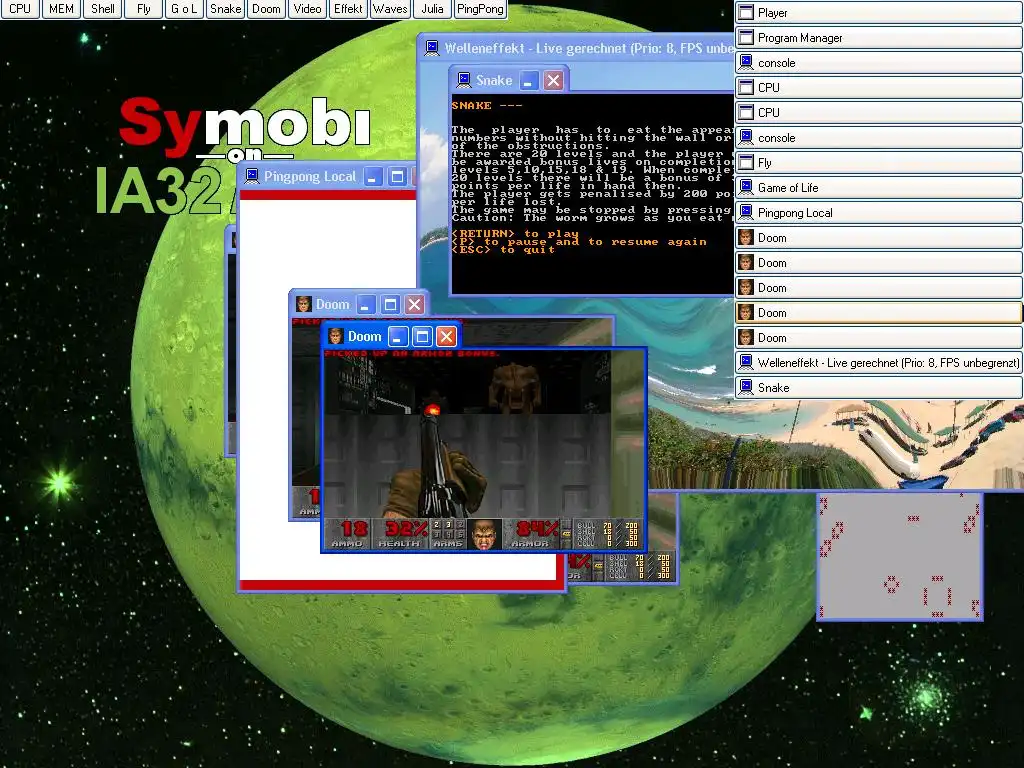Activate Welleneffekt entry in window list
This screenshot has width=1024, height=768.
click(x=878, y=362)
